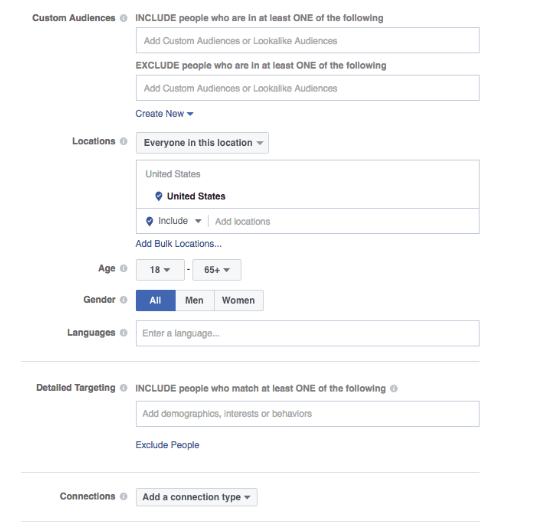The image size is (537, 522).
Task: Open 'Everyone in this location' dropdown
Action: coord(202,143)
